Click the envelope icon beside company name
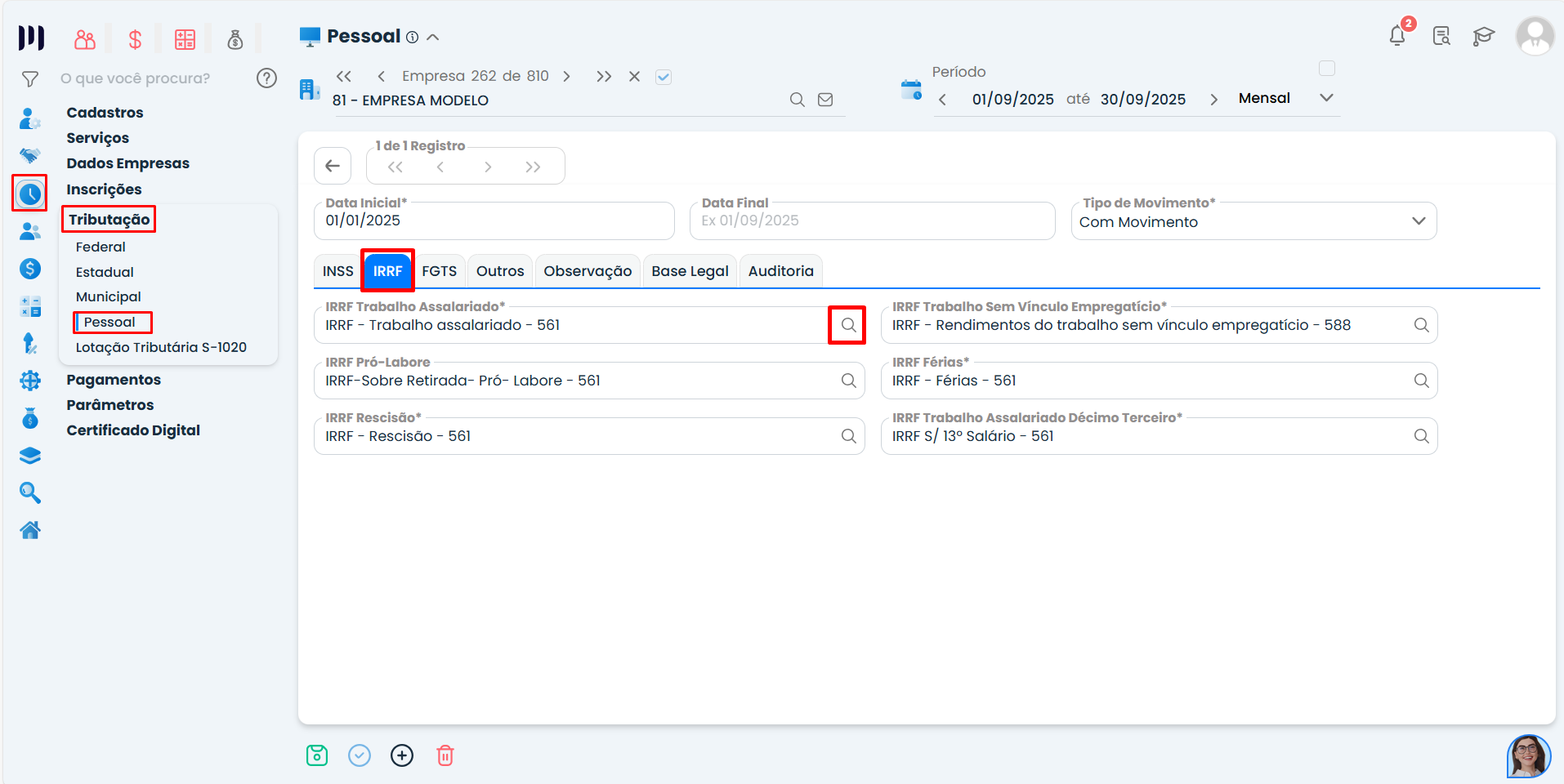 (x=825, y=100)
